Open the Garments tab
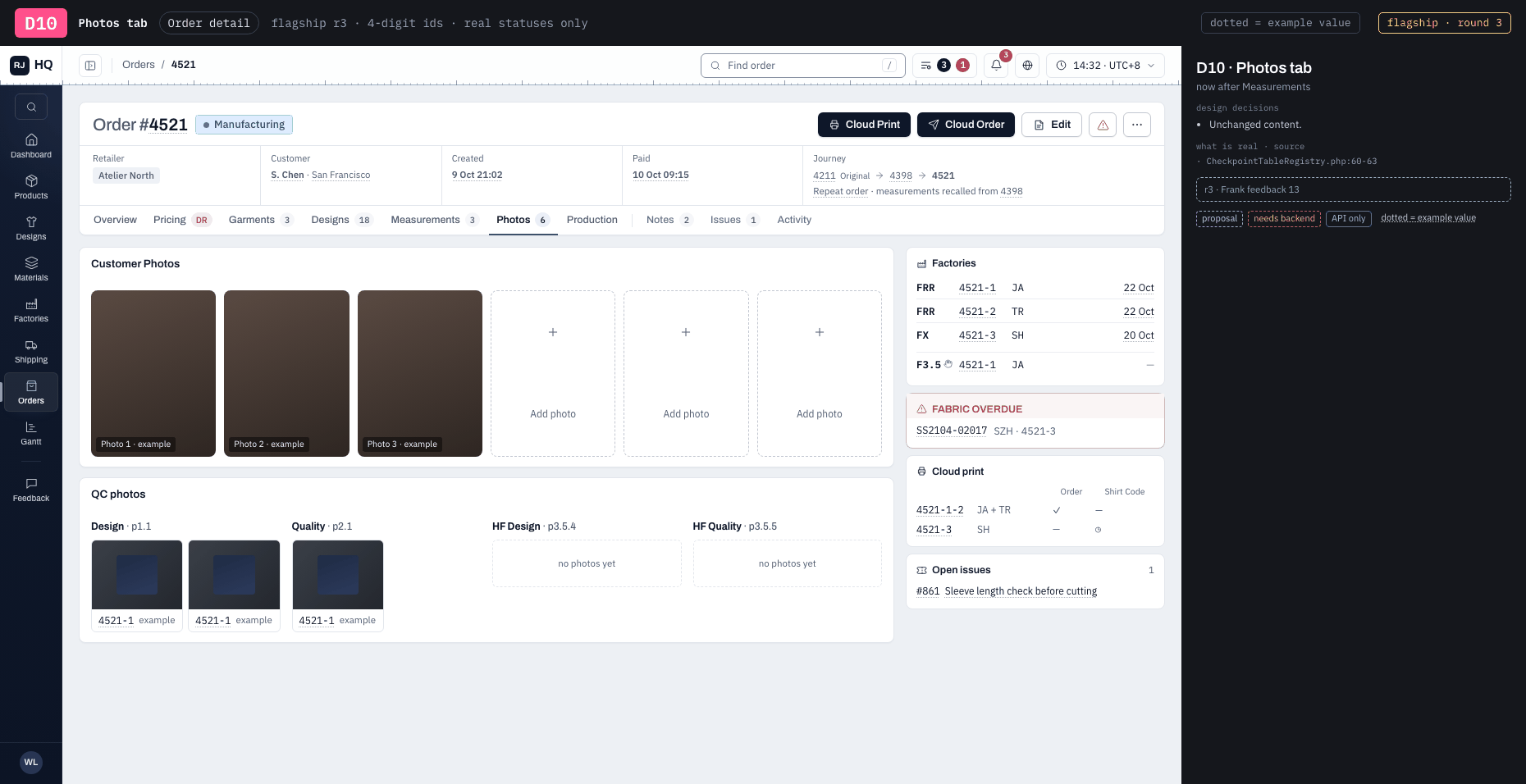This screenshot has height=784, width=1526. pos(261,220)
